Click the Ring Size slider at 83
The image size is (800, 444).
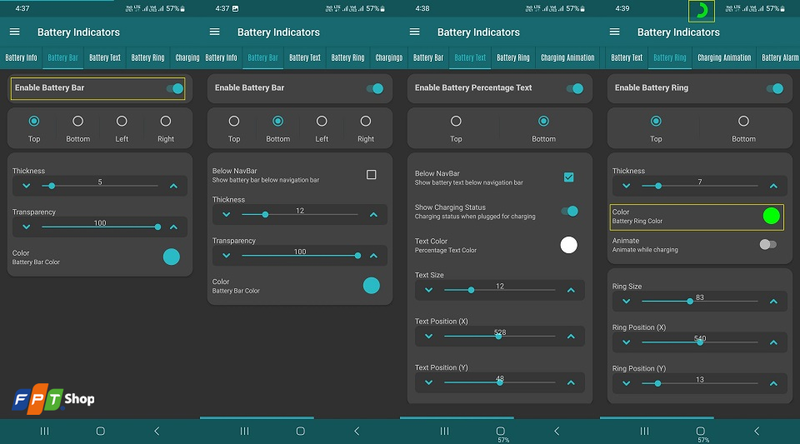point(699,301)
